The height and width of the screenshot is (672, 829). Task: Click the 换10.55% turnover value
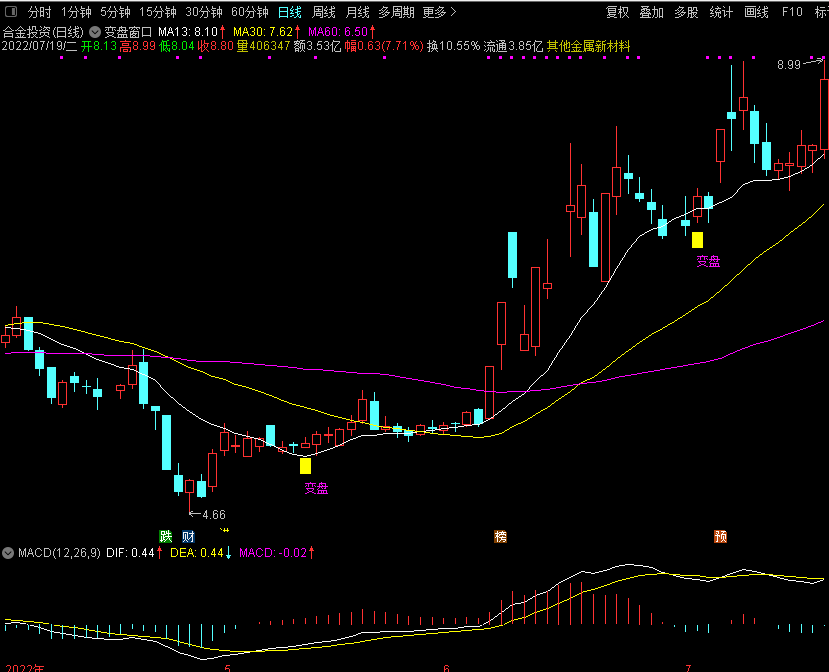453,47
